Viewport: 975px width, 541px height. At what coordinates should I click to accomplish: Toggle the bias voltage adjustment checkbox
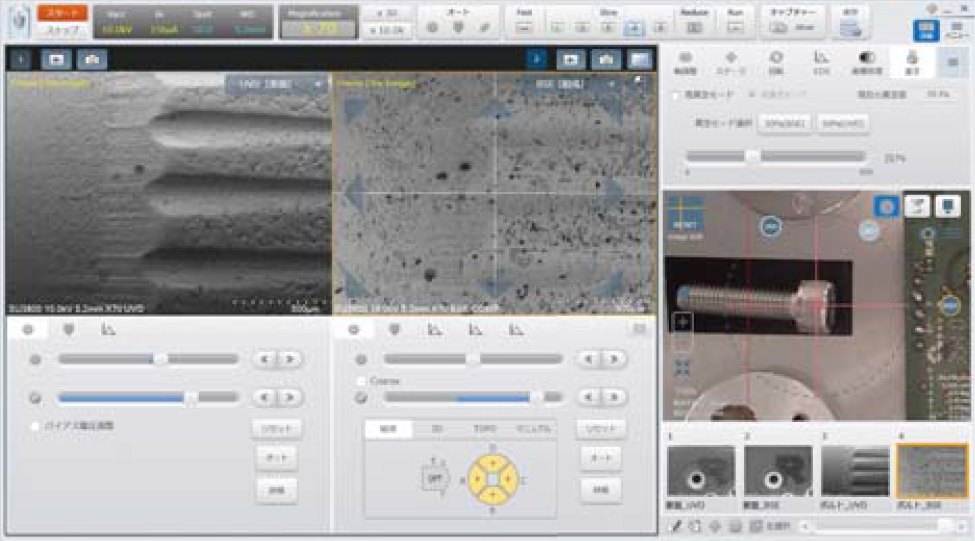point(36,426)
